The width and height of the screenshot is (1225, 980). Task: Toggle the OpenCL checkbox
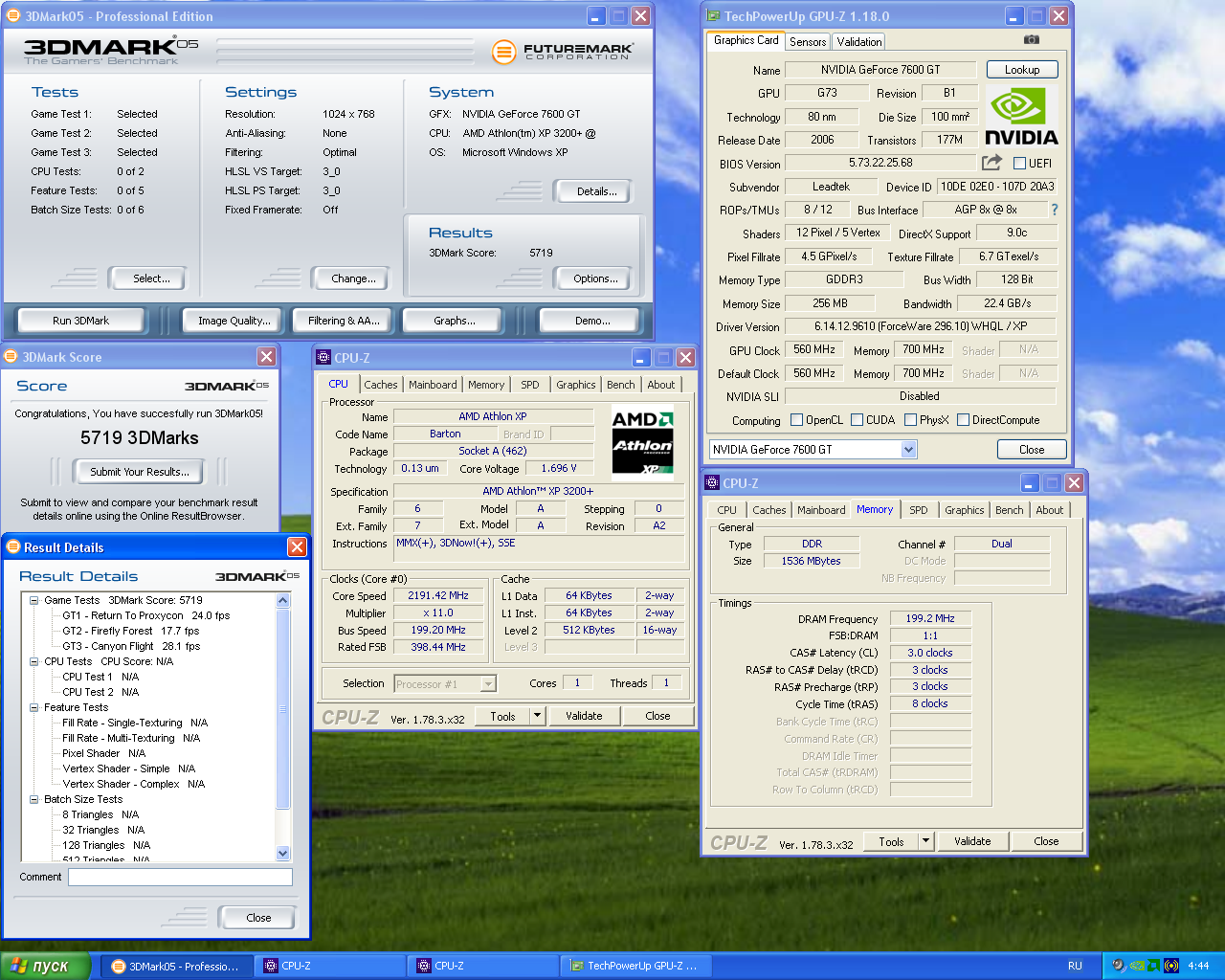[796, 420]
